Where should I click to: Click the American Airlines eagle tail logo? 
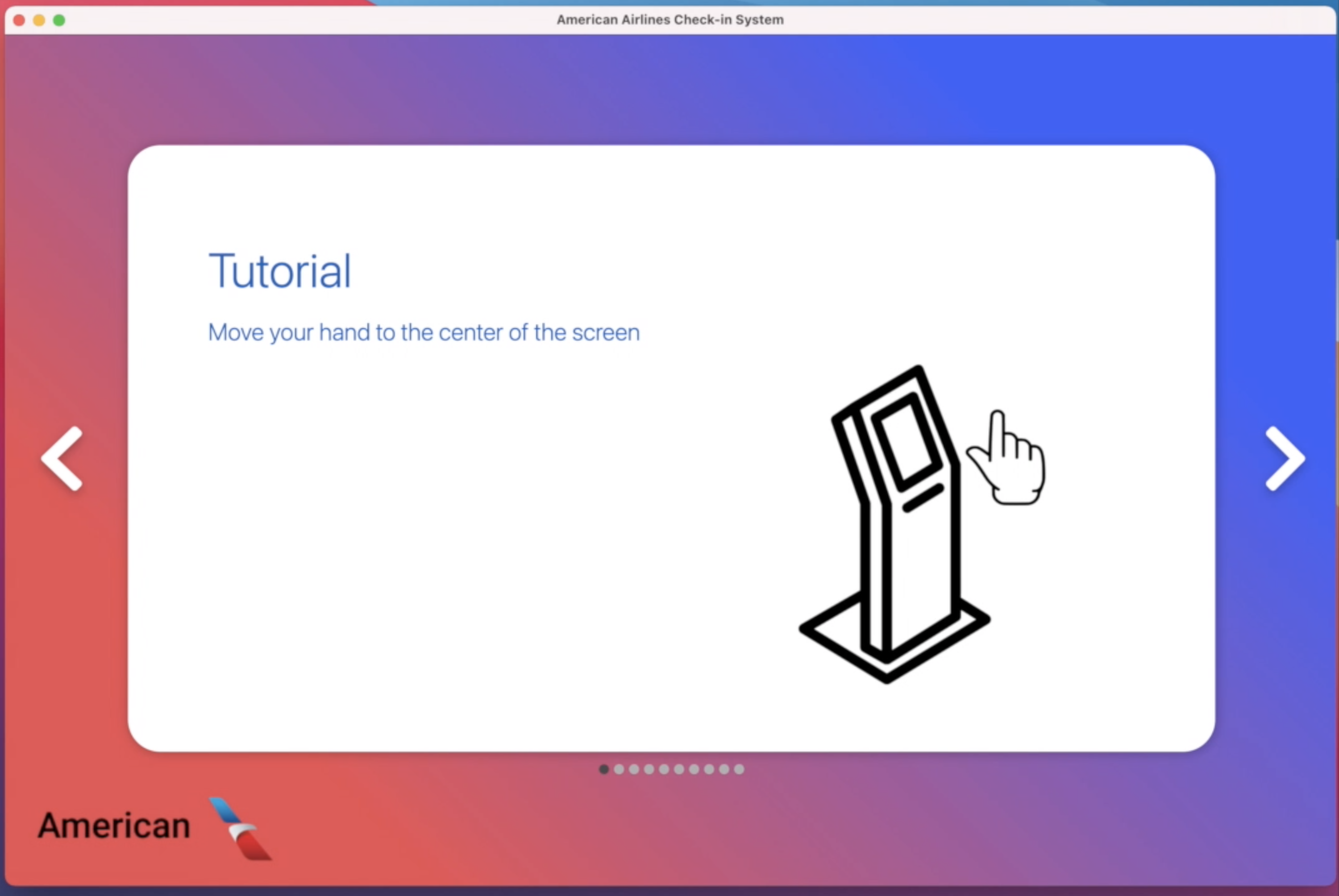pyautogui.click(x=240, y=829)
